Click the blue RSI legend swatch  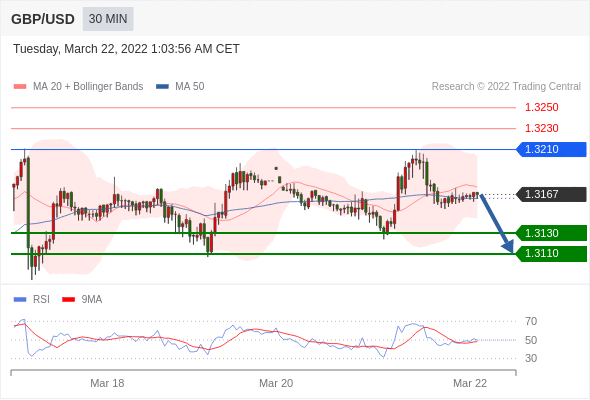(x=20, y=300)
